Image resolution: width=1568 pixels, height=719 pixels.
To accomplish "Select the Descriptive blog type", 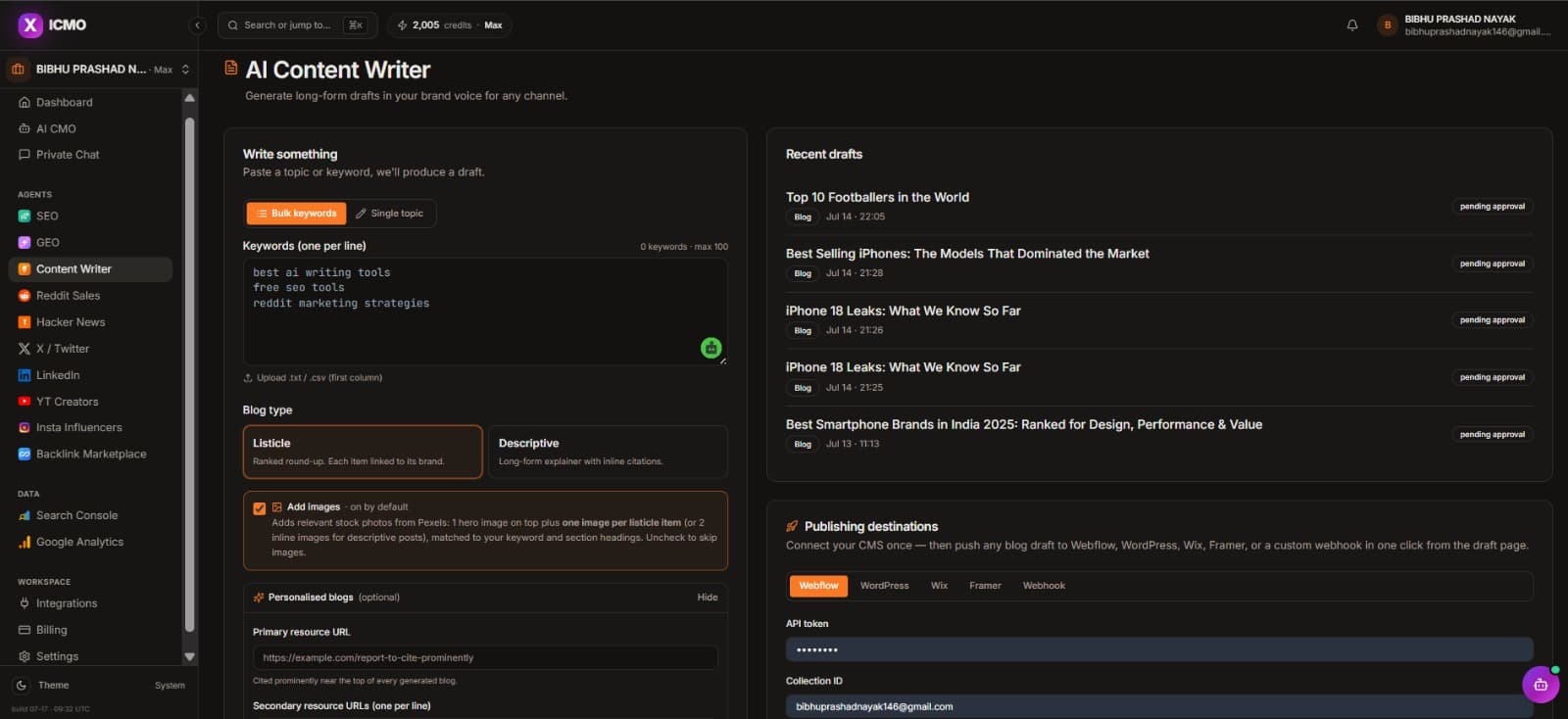I will pos(608,452).
